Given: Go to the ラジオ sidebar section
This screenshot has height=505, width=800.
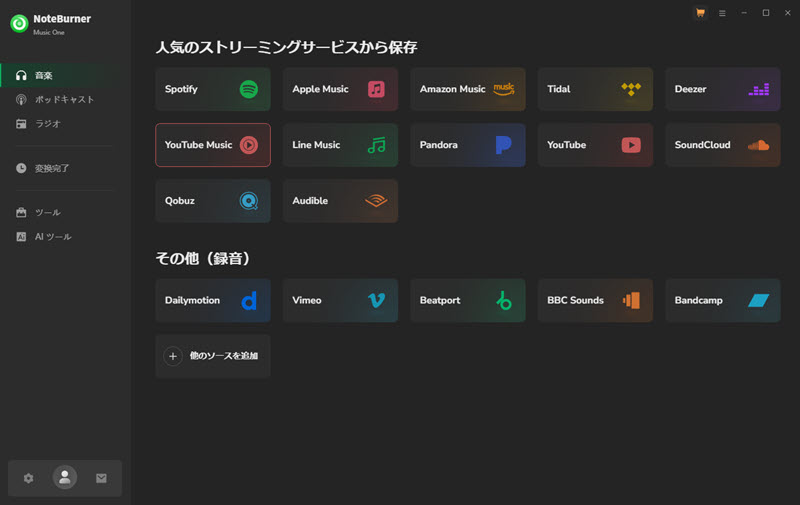Looking at the screenshot, I should (65, 124).
